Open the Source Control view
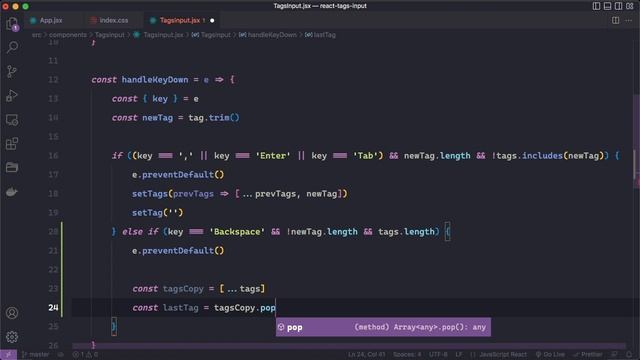 tap(12, 71)
